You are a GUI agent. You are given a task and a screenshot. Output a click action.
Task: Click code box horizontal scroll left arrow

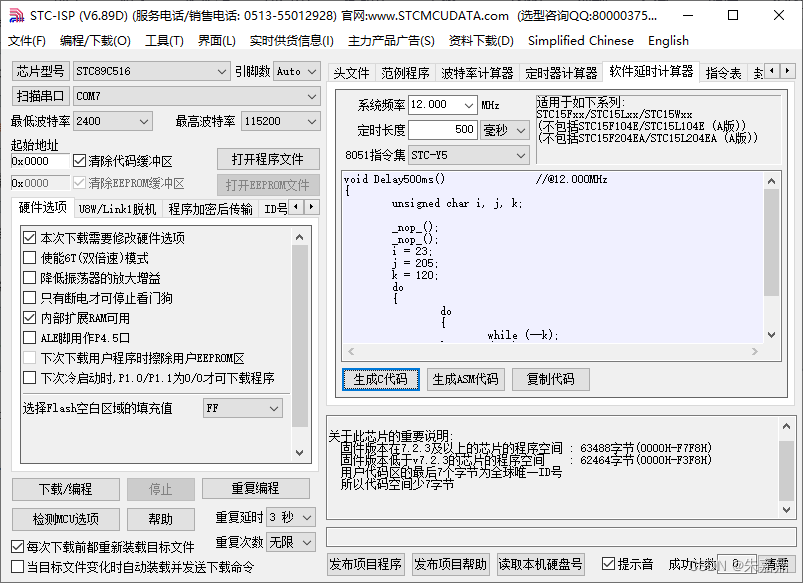351,351
